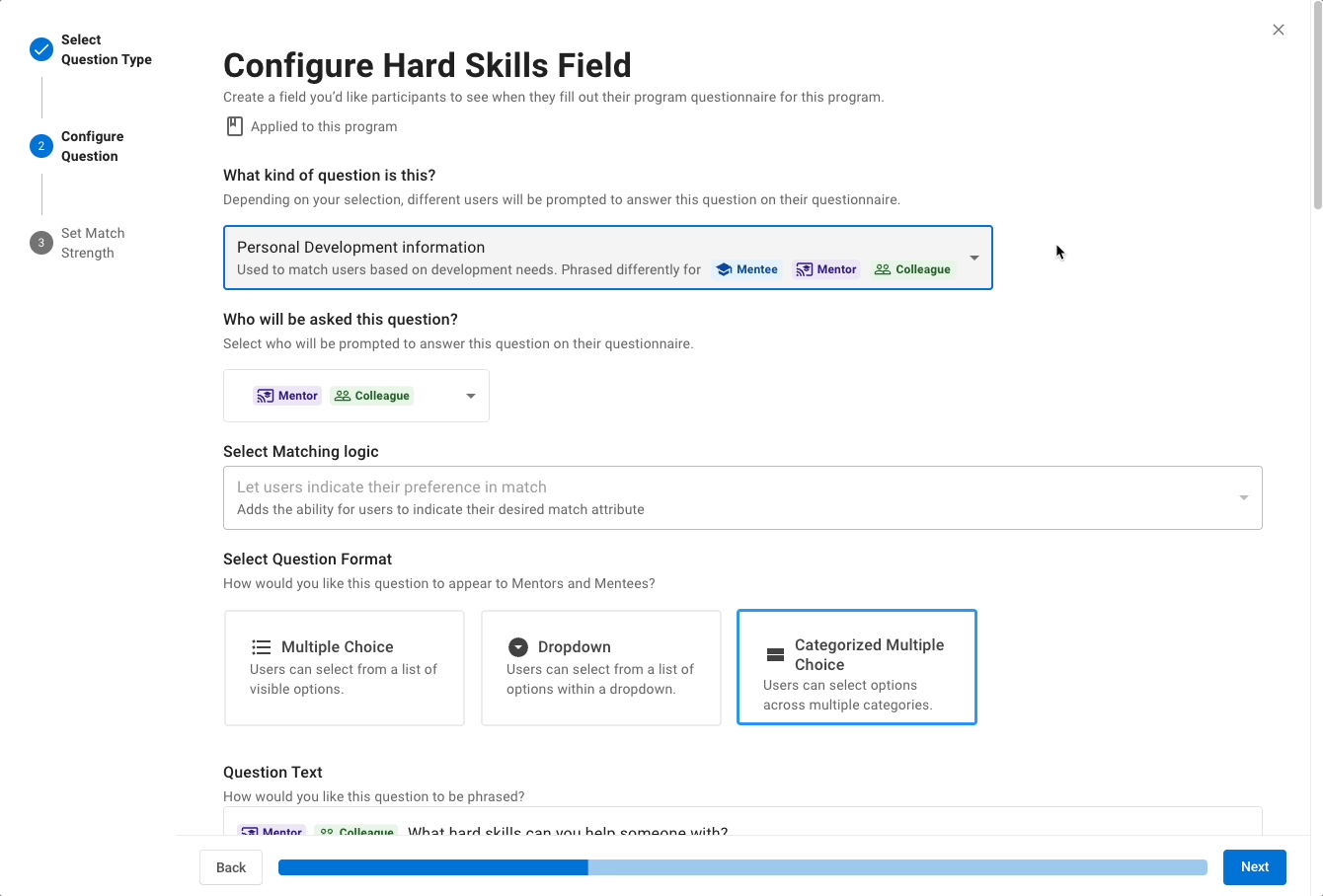Click the Colleague tag in question kind dropdown
1323x896 pixels.
click(912, 269)
